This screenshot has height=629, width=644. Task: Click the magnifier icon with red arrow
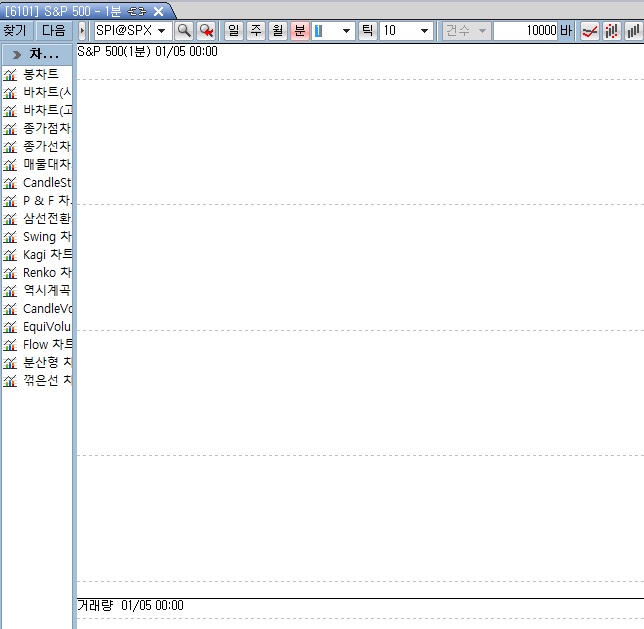tap(206, 31)
